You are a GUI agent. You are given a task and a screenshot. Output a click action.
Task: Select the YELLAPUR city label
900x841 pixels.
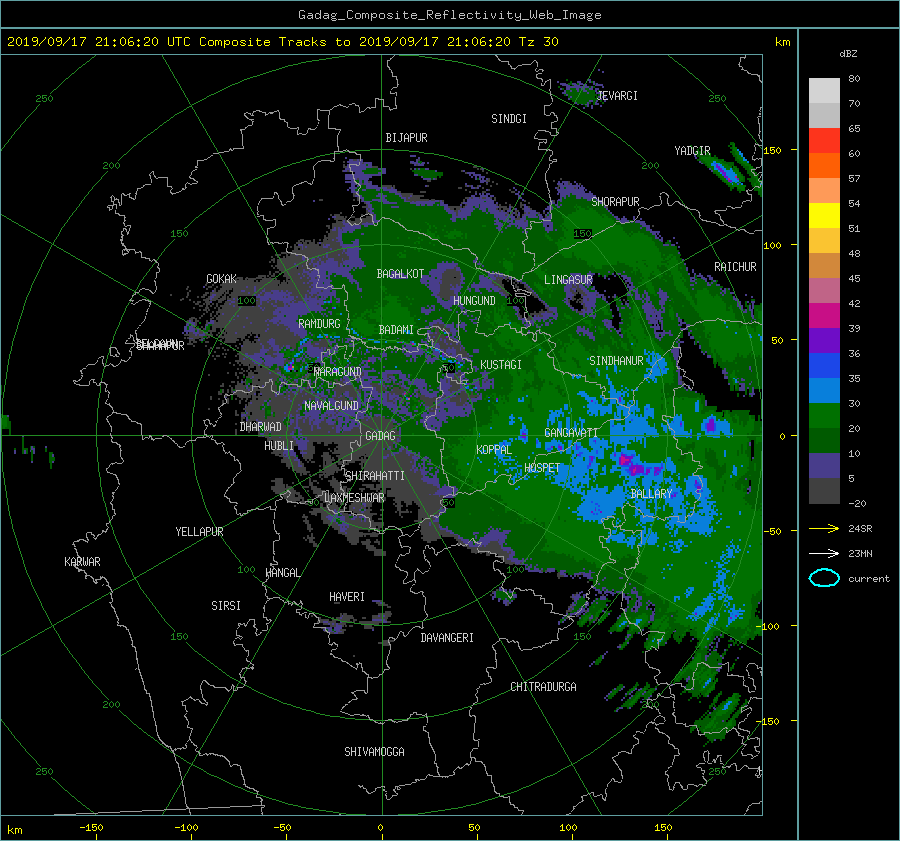click(x=199, y=532)
